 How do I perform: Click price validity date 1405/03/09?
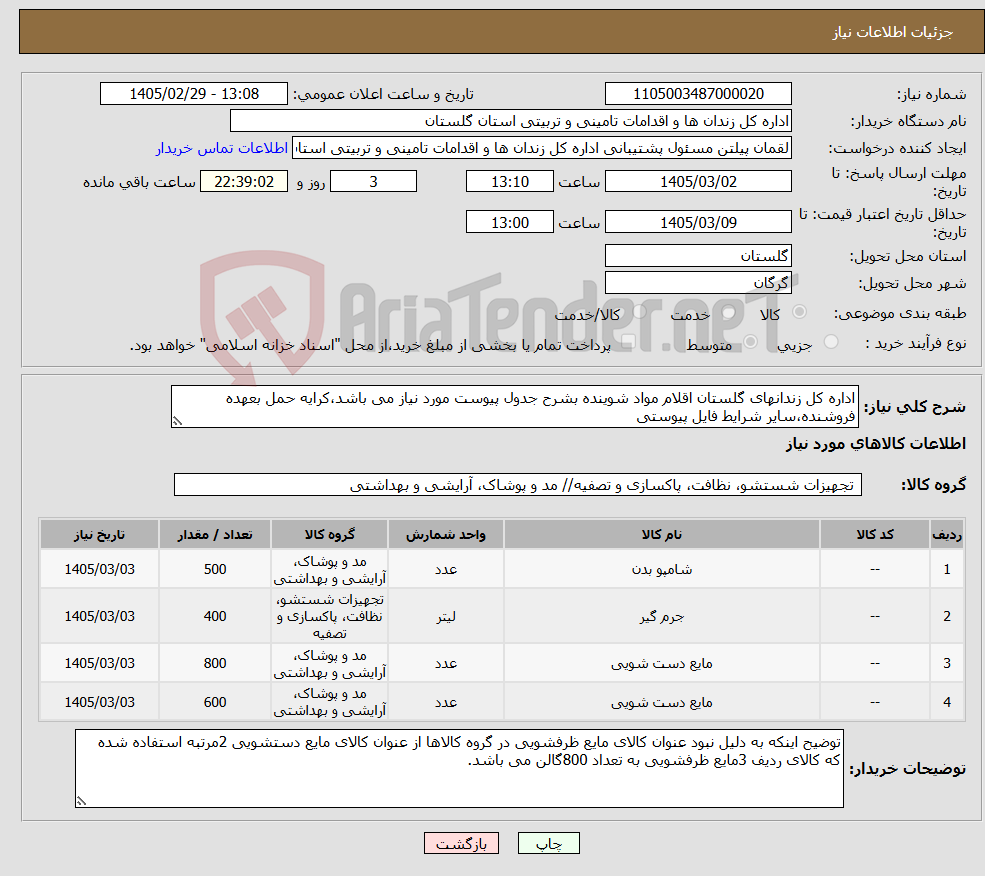click(x=698, y=222)
